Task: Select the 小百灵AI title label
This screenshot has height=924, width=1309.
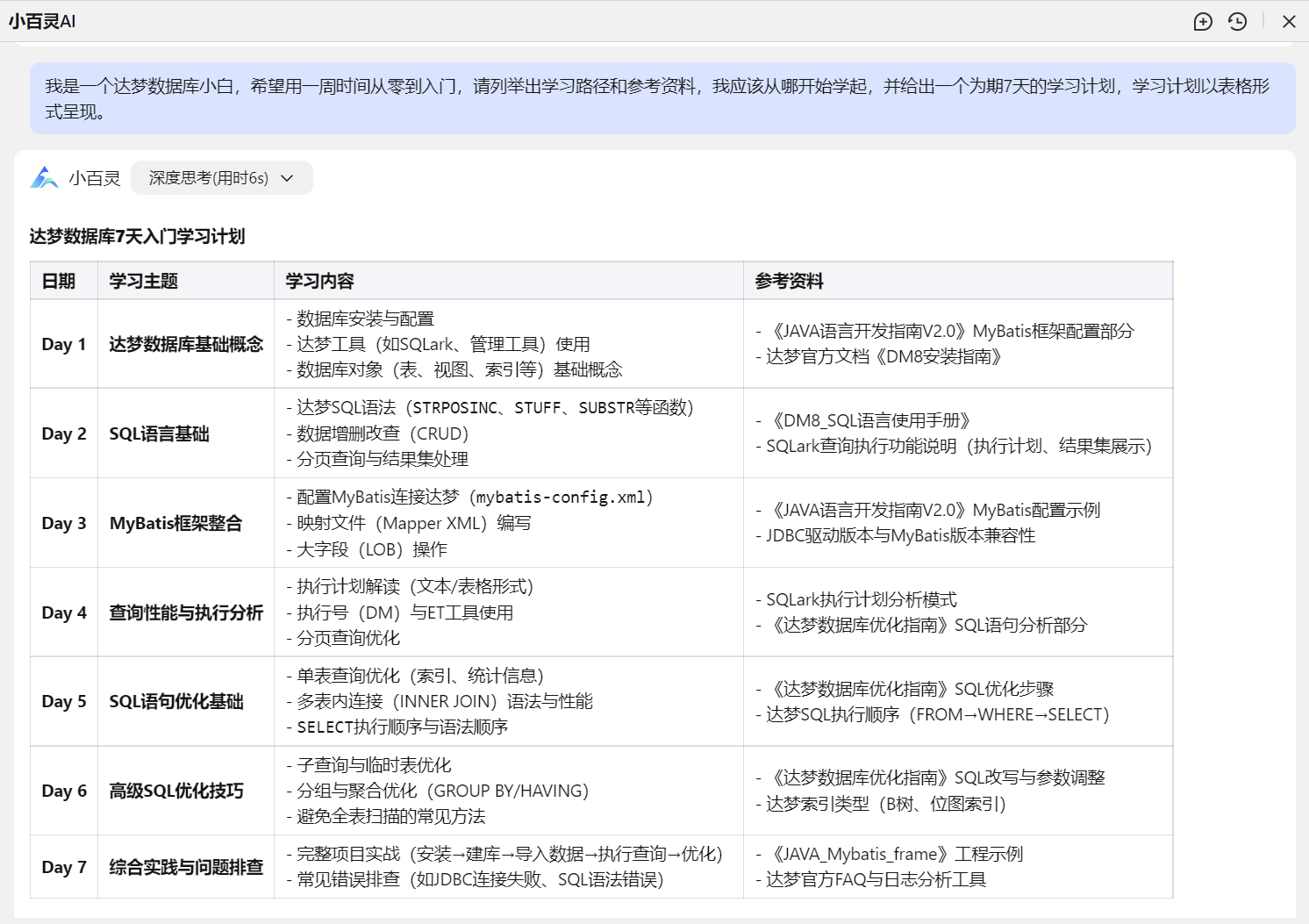Action: pos(41,20)
